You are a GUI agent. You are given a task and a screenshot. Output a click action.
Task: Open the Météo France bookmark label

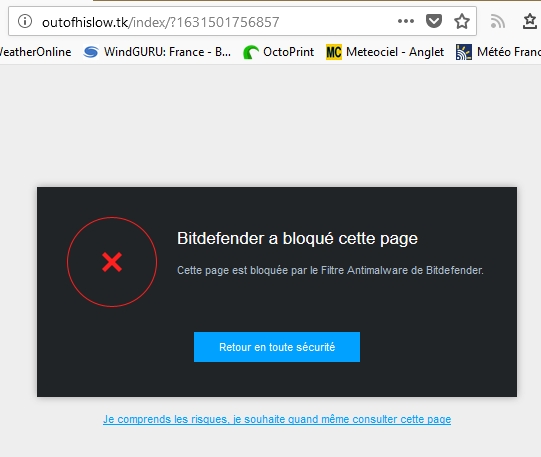[x=509, y=52]
